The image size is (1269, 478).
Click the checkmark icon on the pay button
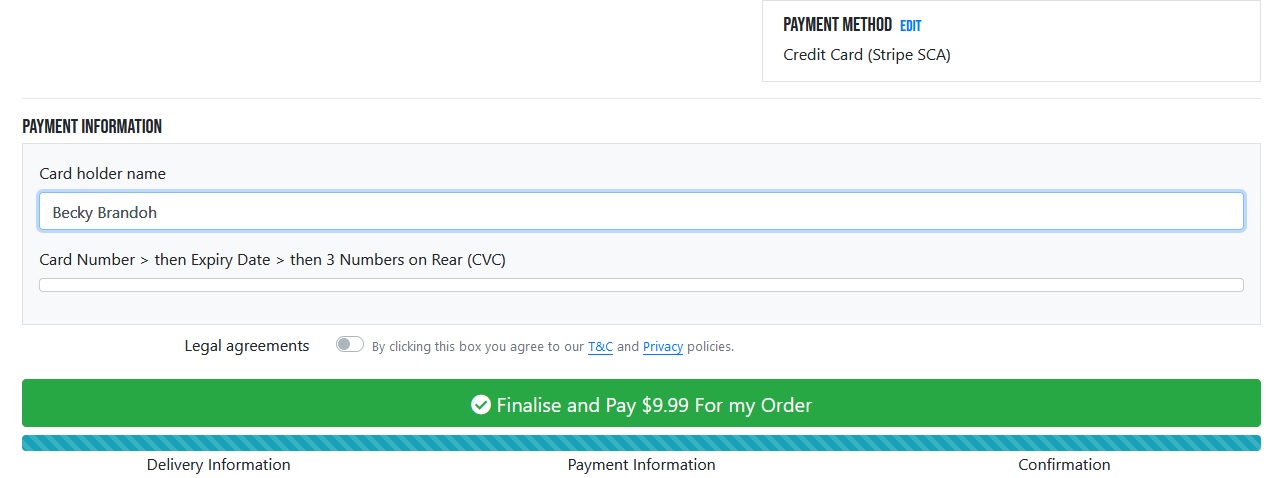pyautogui.click(x=480, y=405)
